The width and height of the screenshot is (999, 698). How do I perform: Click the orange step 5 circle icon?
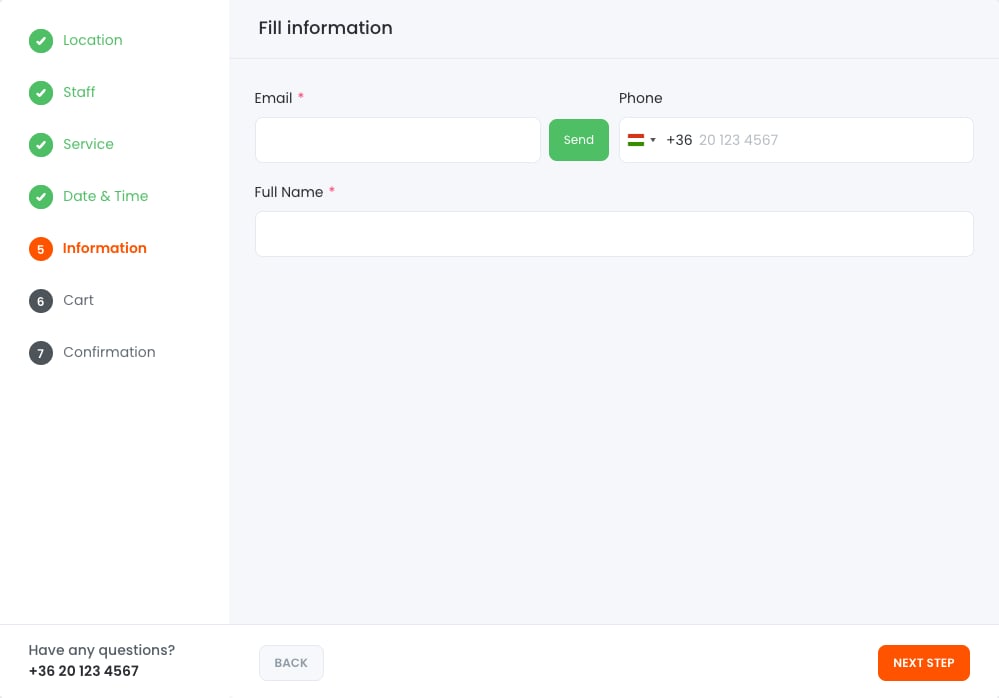pyautogui.click(x=40, y=249)
